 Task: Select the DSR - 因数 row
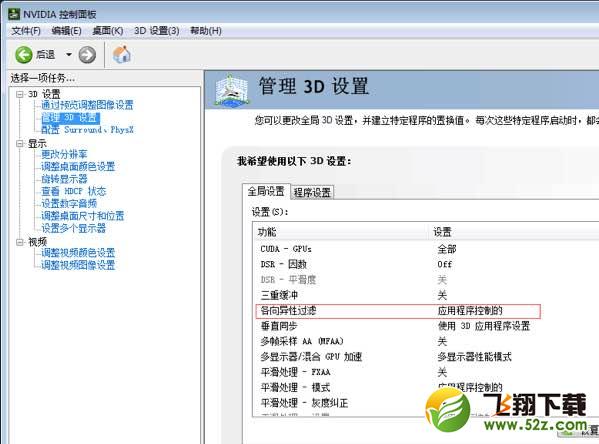[x=426, y=264]
